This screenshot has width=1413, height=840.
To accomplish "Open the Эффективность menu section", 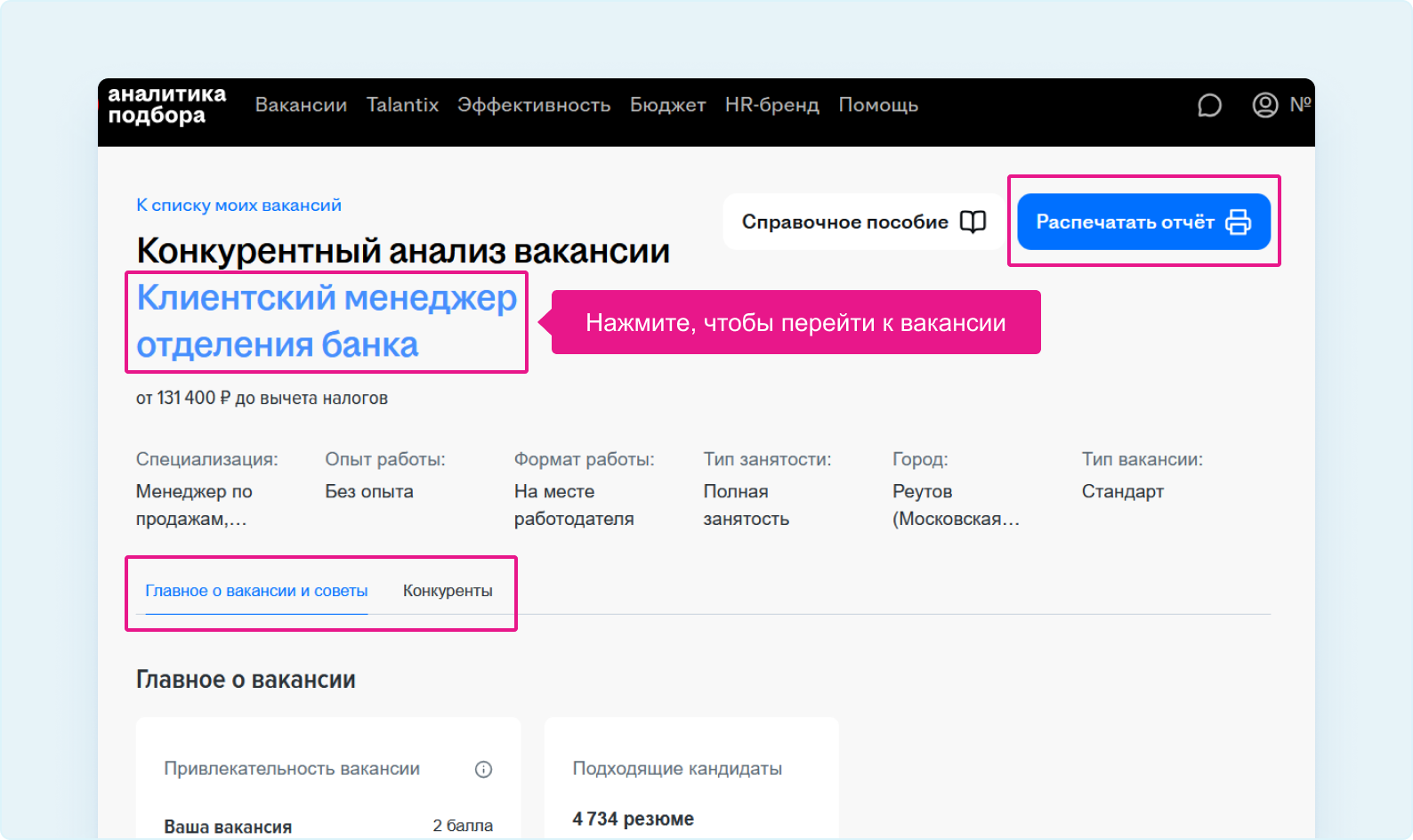I will (x=534, y=105).
